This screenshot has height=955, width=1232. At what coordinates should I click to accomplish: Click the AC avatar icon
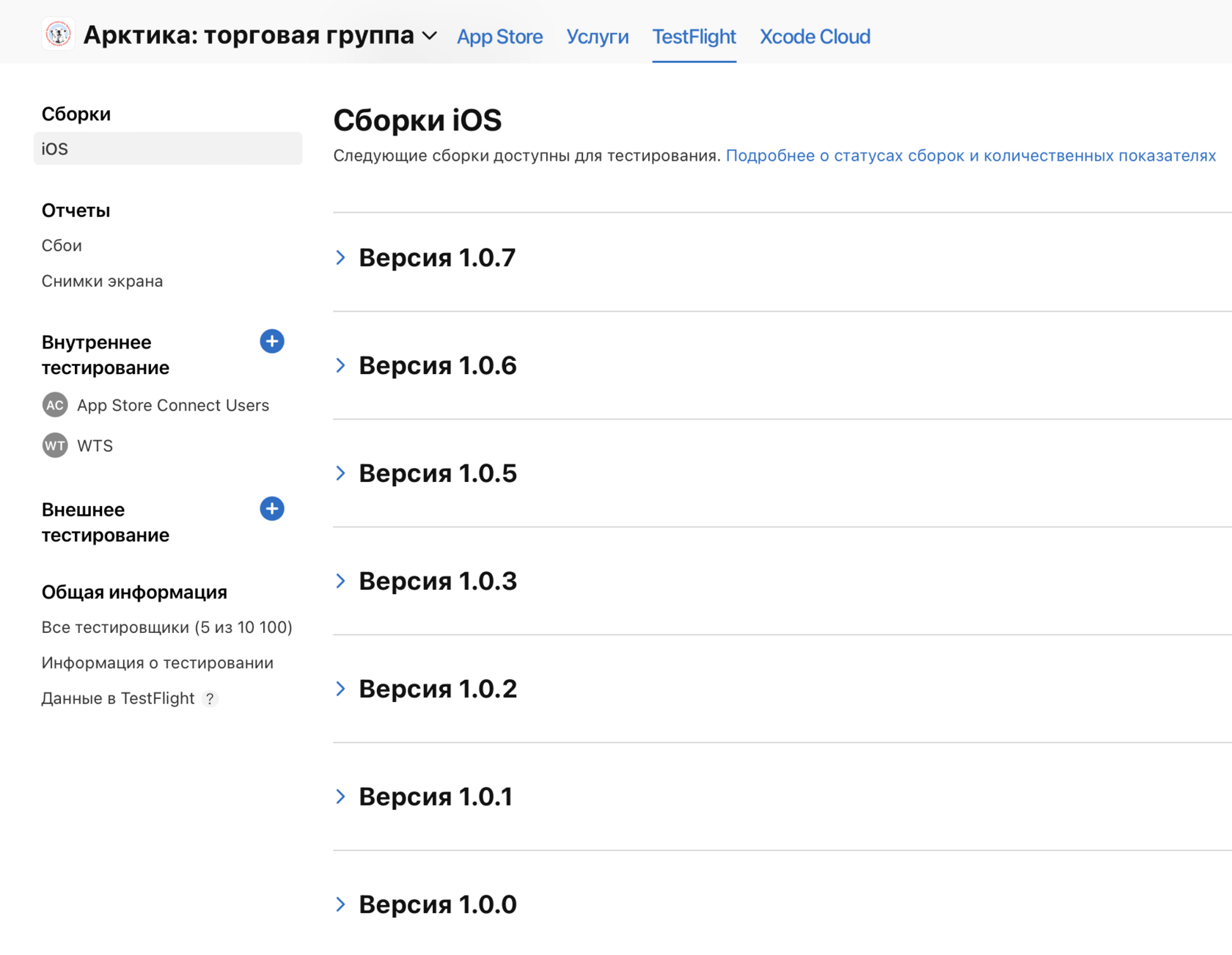click(55, 405)
